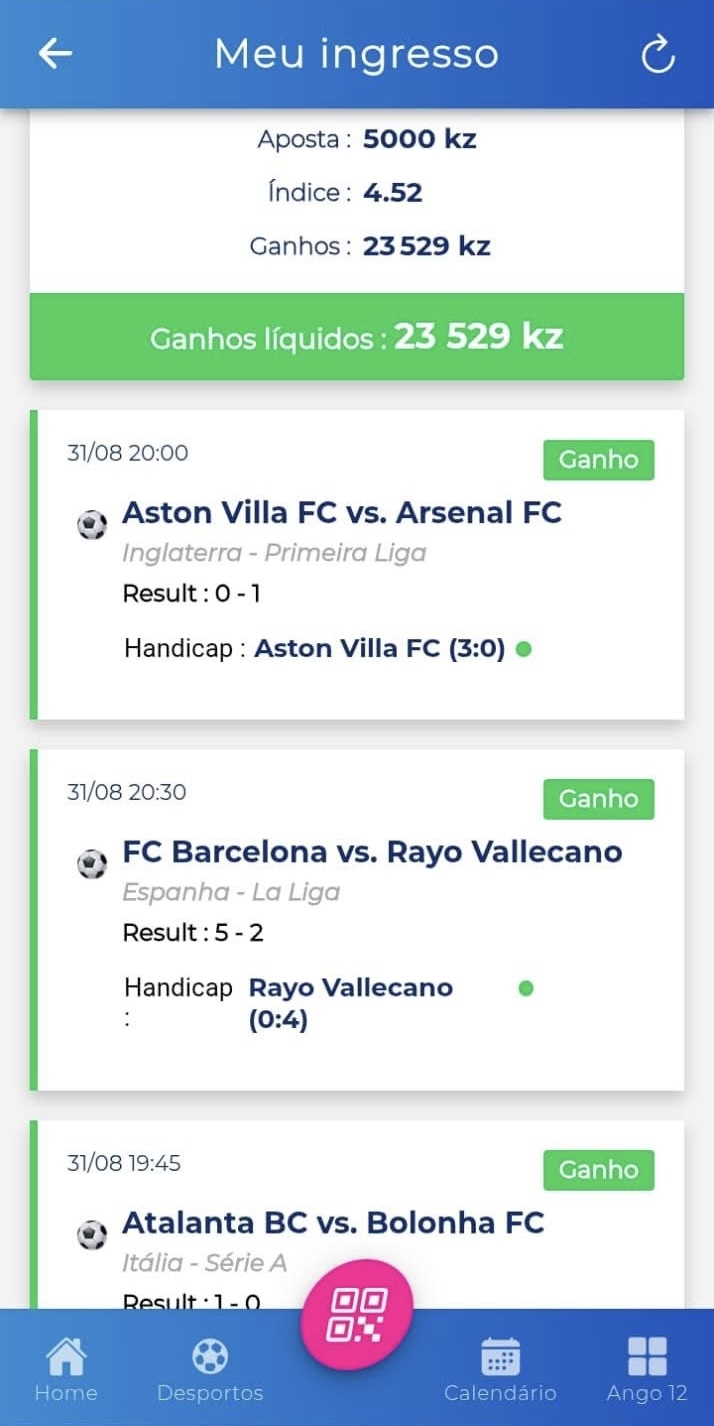Click green status dot next to Aston Villa handicap
This screenshot has width=714, height=1426.
tap(523, 649)
